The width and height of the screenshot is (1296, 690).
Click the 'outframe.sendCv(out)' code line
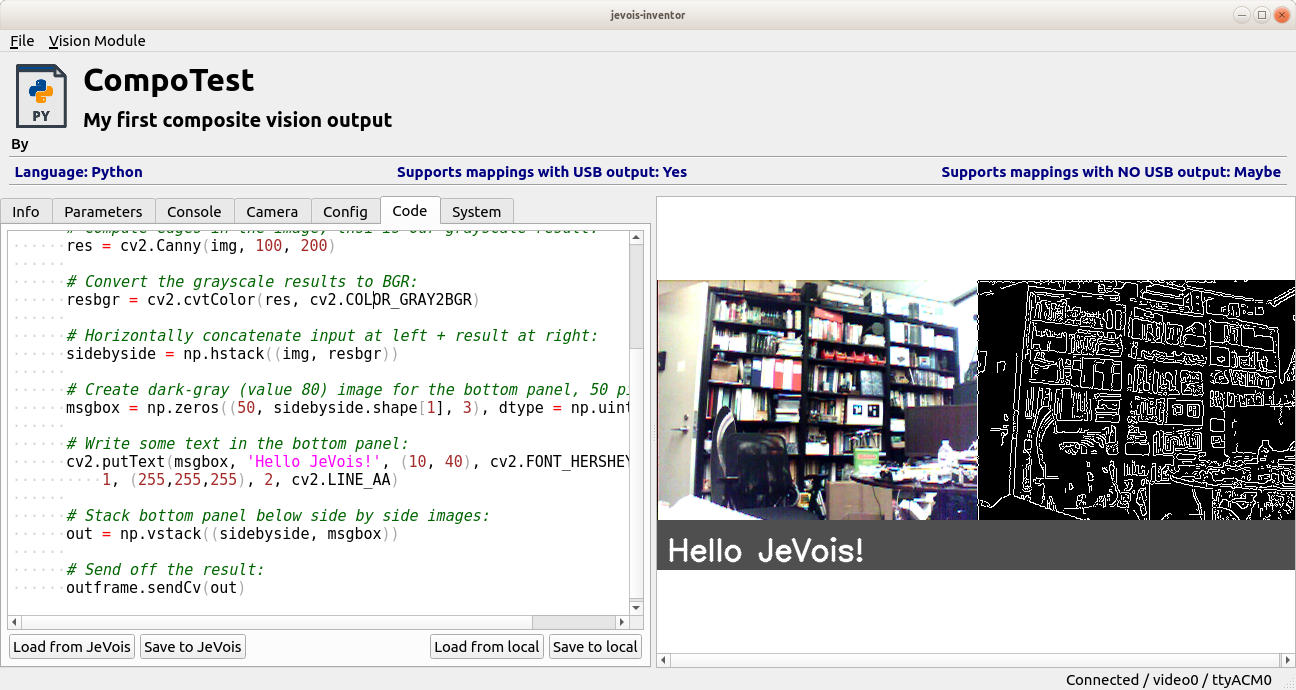[x=155, y=587]
